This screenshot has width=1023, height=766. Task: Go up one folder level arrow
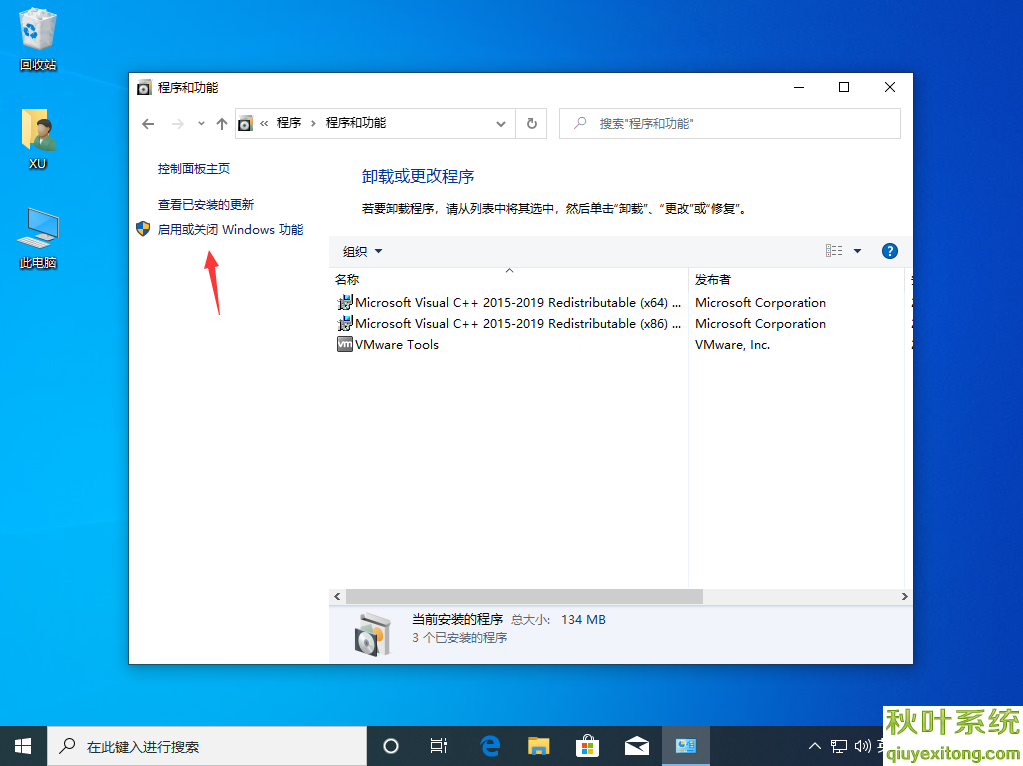pyautogui.click(x=222, y=123)
